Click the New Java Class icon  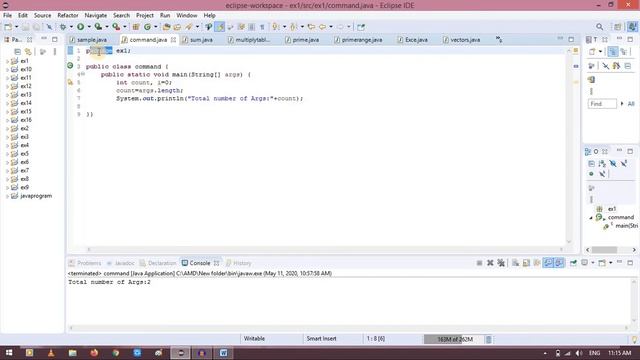click(147, 27)
